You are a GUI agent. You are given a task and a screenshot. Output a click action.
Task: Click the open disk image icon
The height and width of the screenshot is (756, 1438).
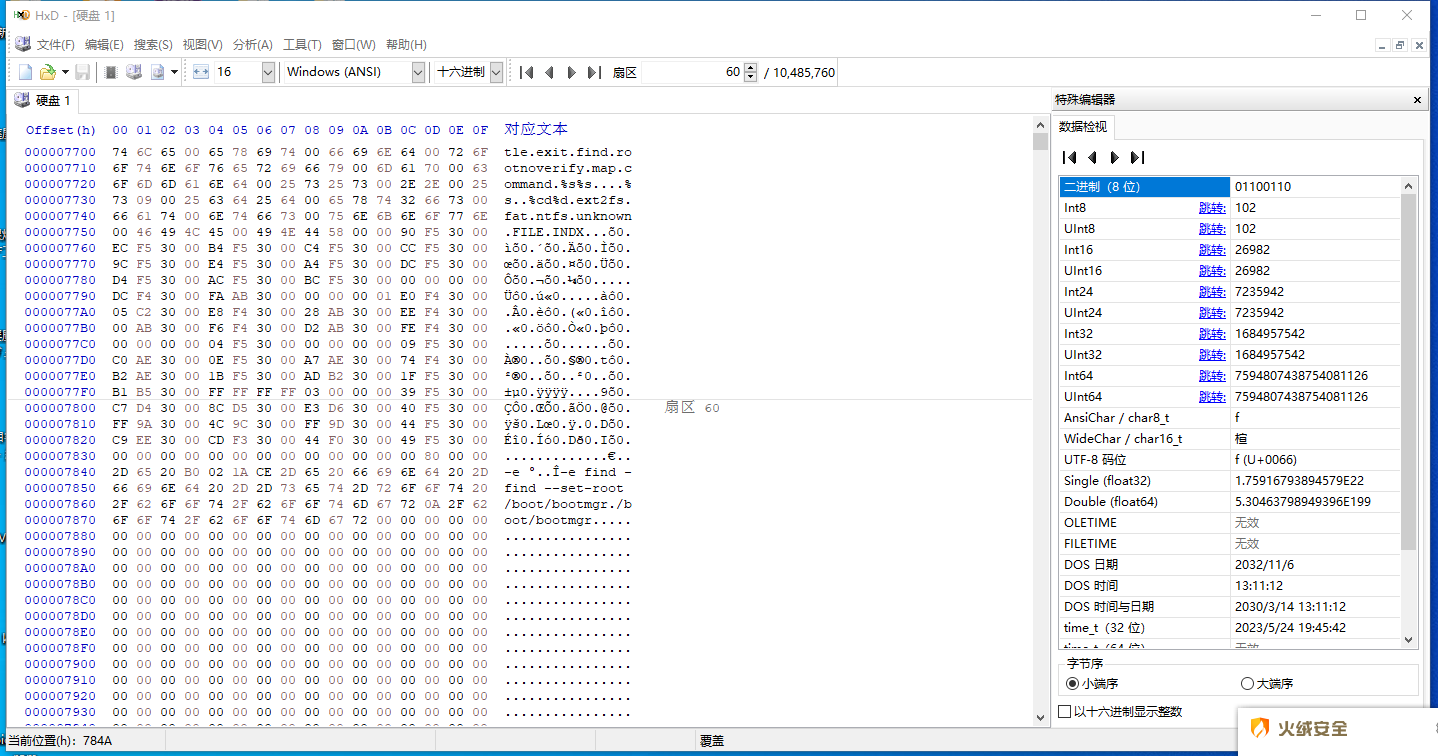[x=157, y=72]
